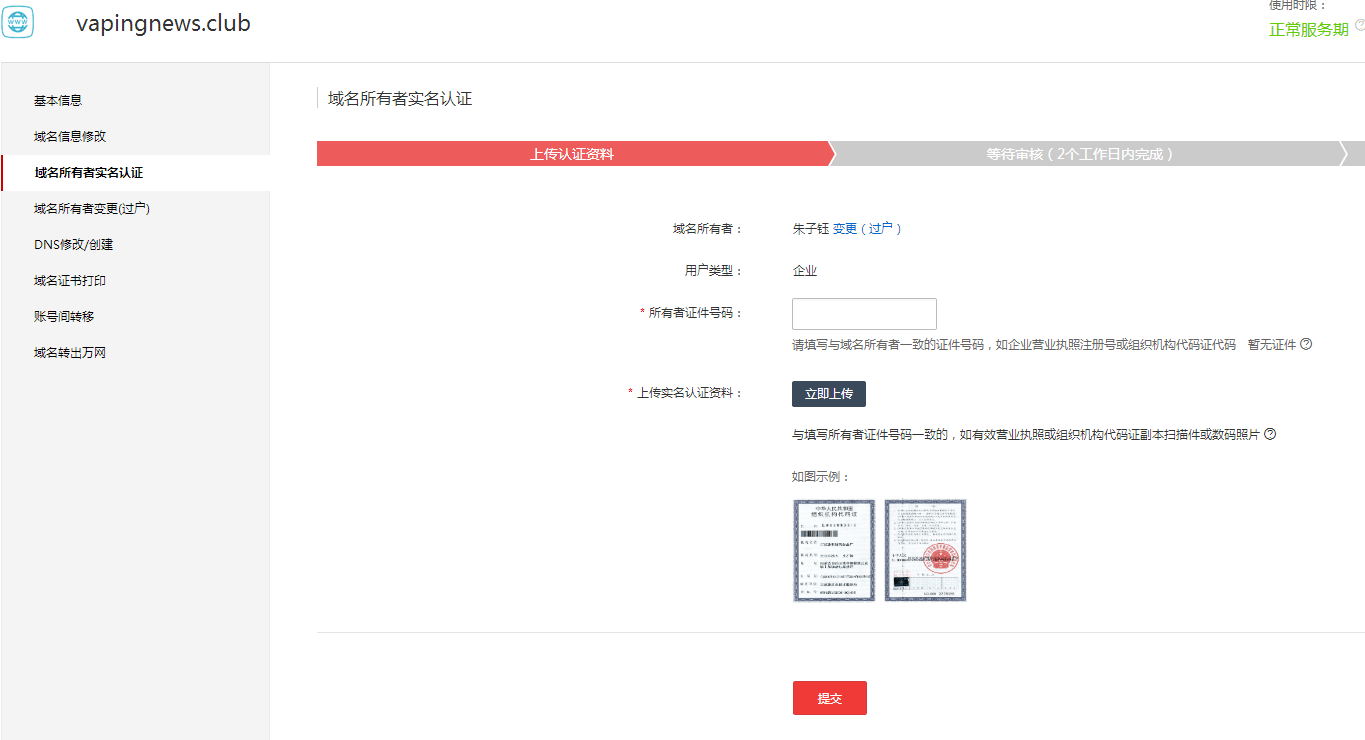Submit the form with red 提交 button
1365x740 pixels.
(x=829, y=698)
